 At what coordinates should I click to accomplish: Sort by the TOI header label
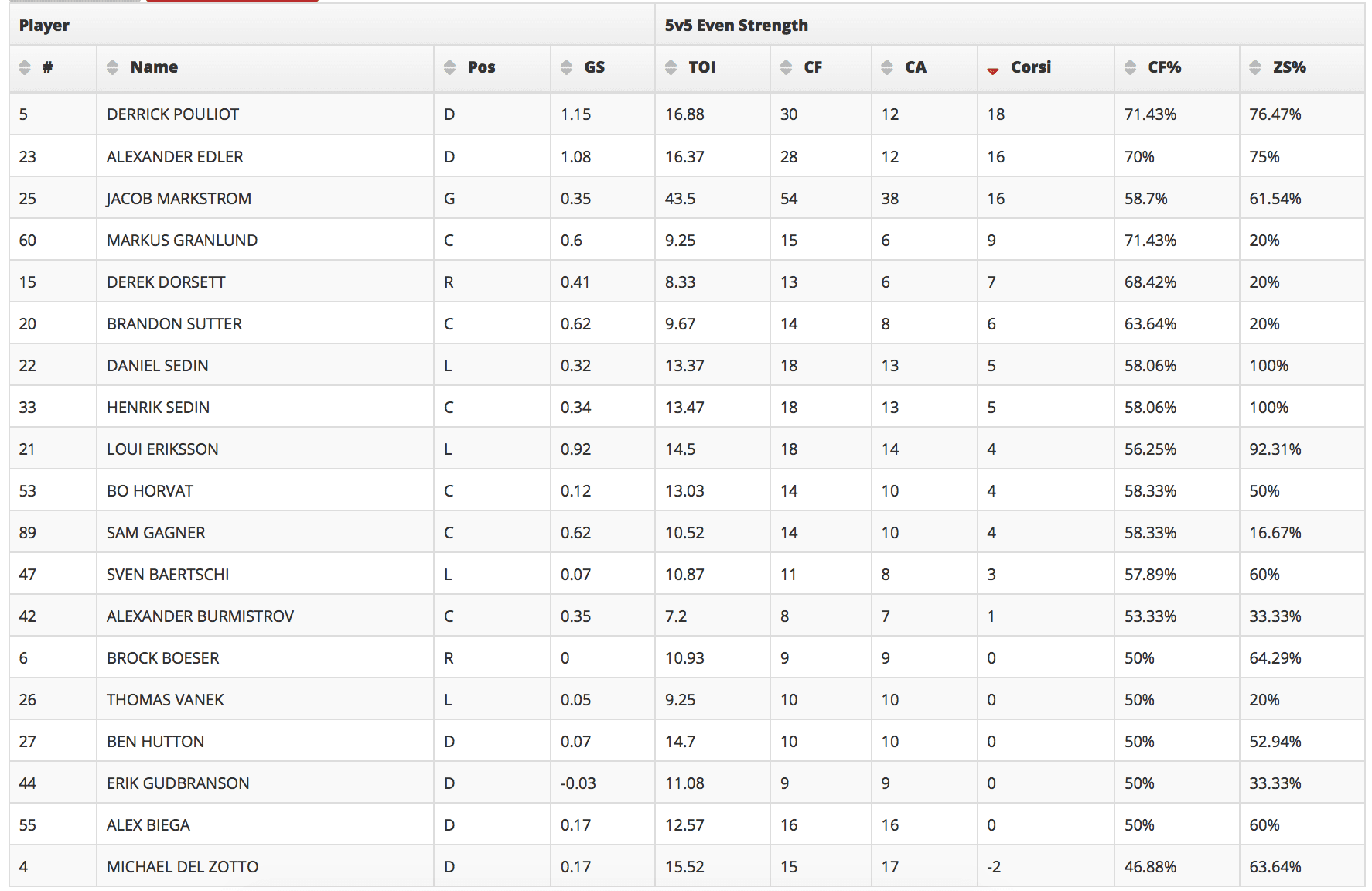(x=702, y=67)
